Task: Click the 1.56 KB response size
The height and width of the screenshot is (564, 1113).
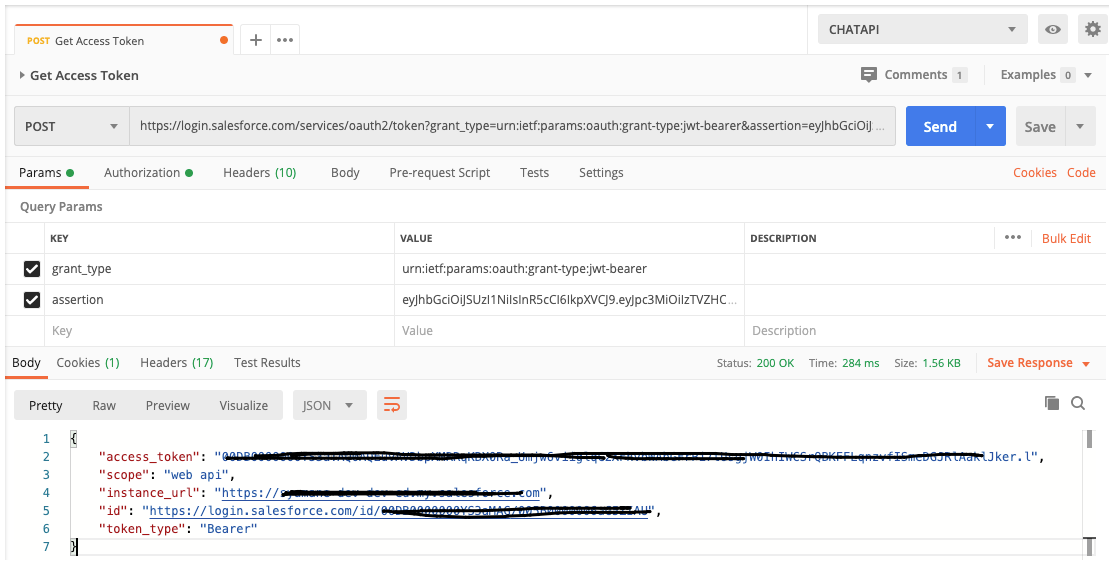Action: pos(941,363)
